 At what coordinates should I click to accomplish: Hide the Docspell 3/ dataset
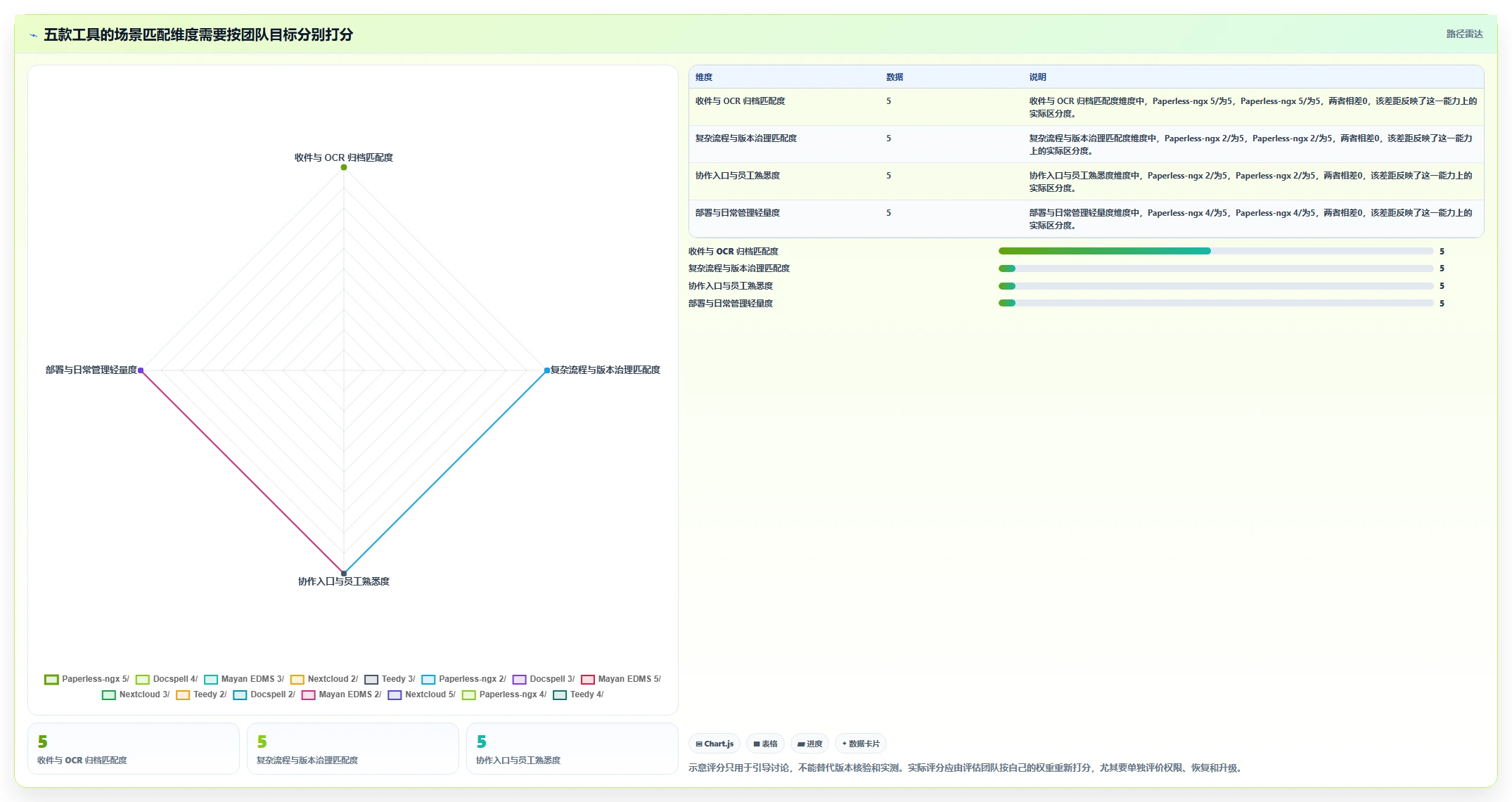pos(544,679)
